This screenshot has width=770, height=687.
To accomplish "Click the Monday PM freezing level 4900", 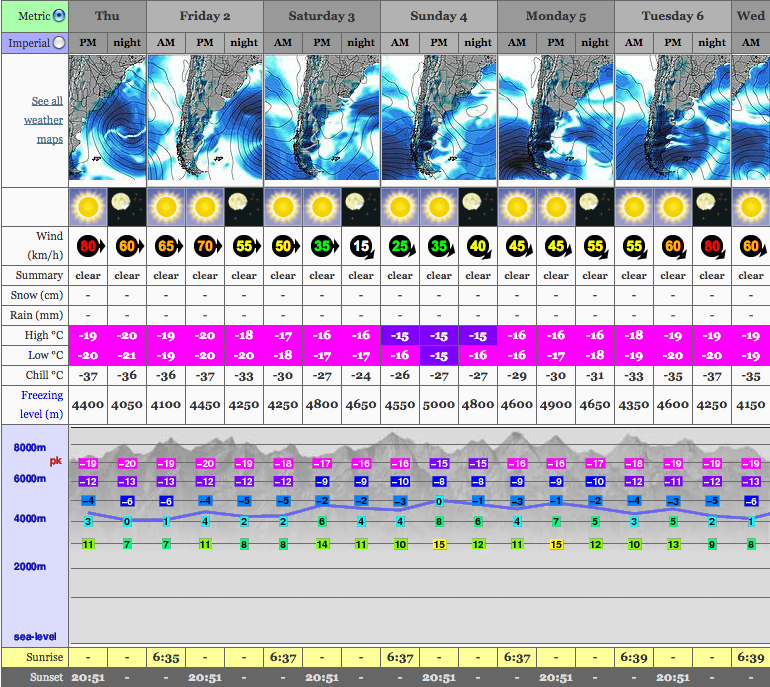I will coord(556,405).
